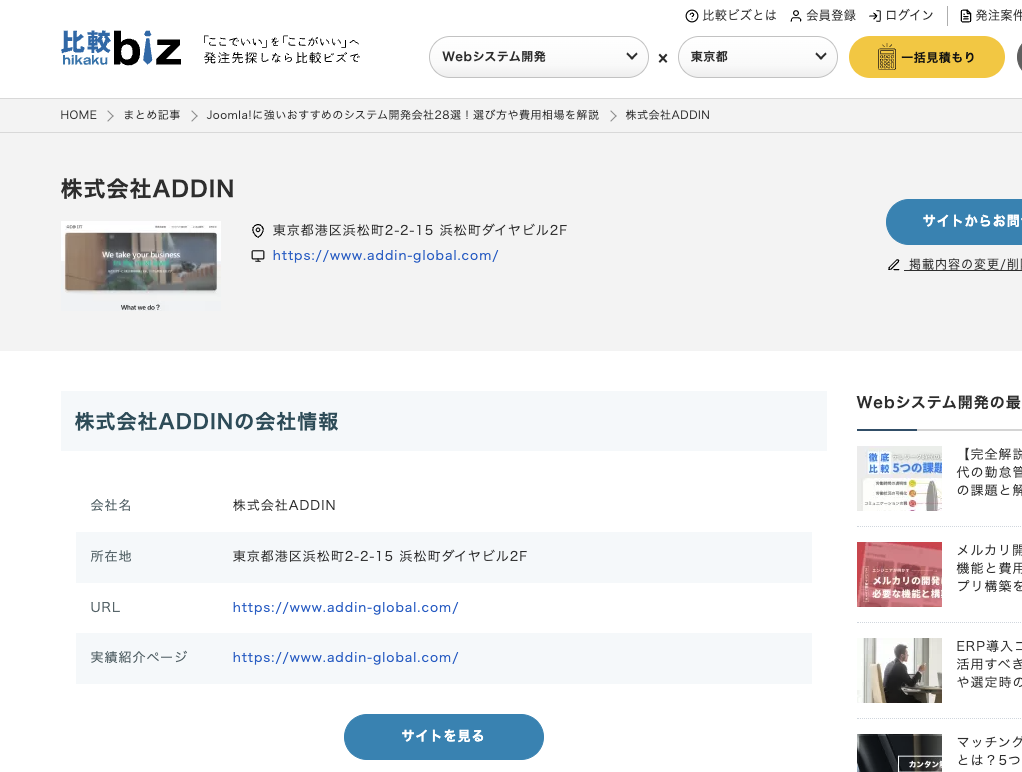Viewport: 1022px width, 772px height.
Task: Click the pencil icon beside 掲載内容の変更/削除
Action: click(893, 265)
